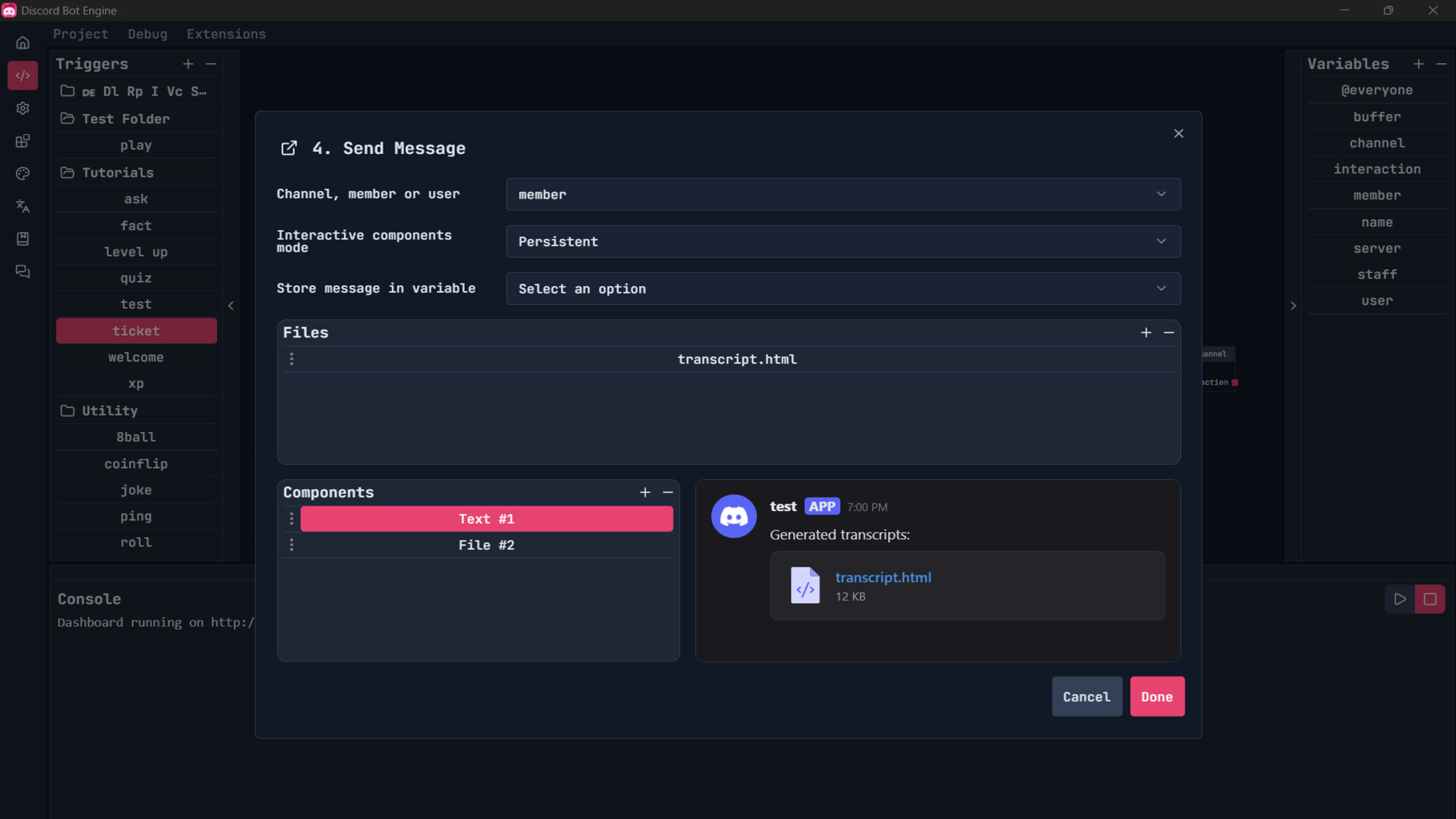This screenshot has height=819, width=1456.
Task: Click the Done button
Action: [1156, 697]
